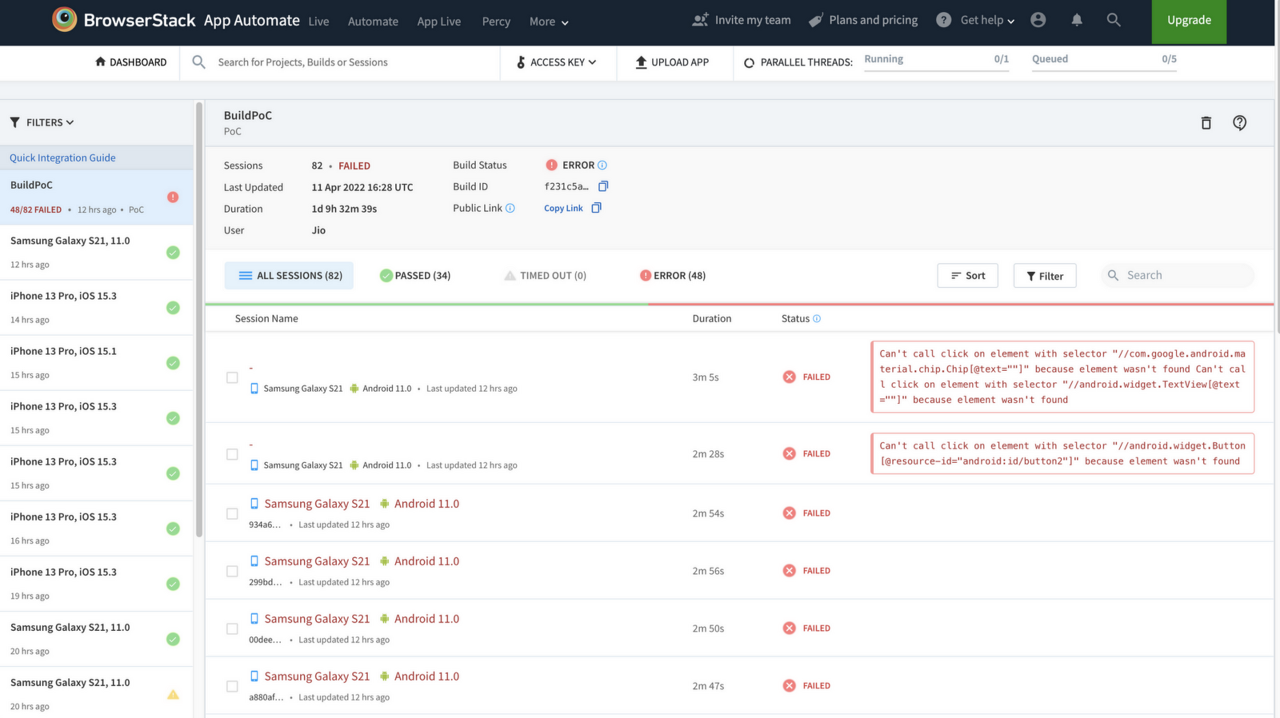The width and height of the screenshot is (1280, 718).
Task: Open the Quick Integration Guide link
Action: tap(62, 157)
